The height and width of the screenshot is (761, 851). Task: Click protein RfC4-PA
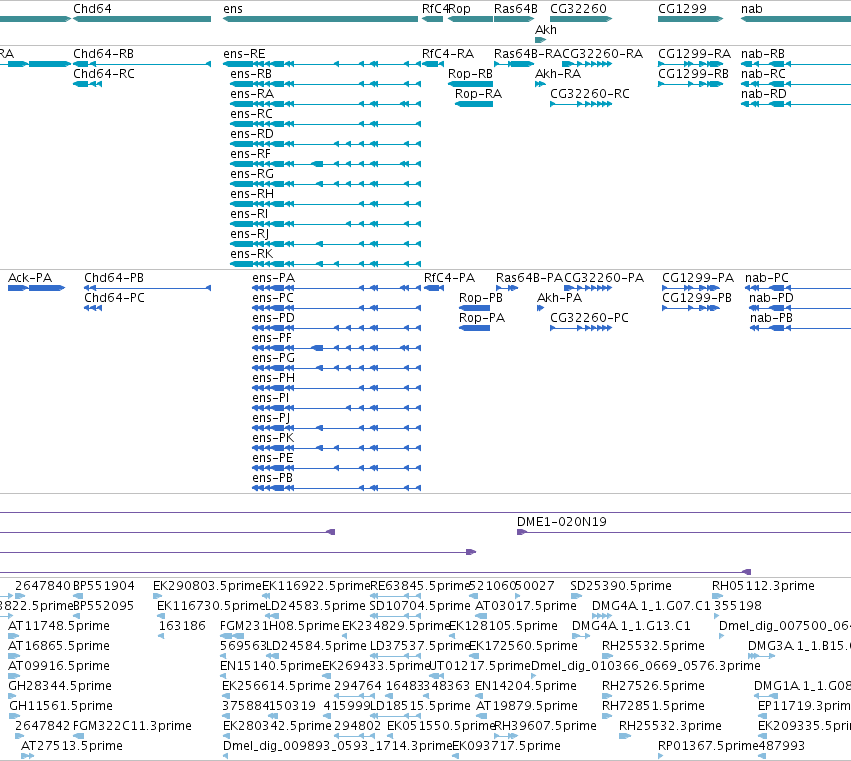pyautogui.click(x=449, y=278)
